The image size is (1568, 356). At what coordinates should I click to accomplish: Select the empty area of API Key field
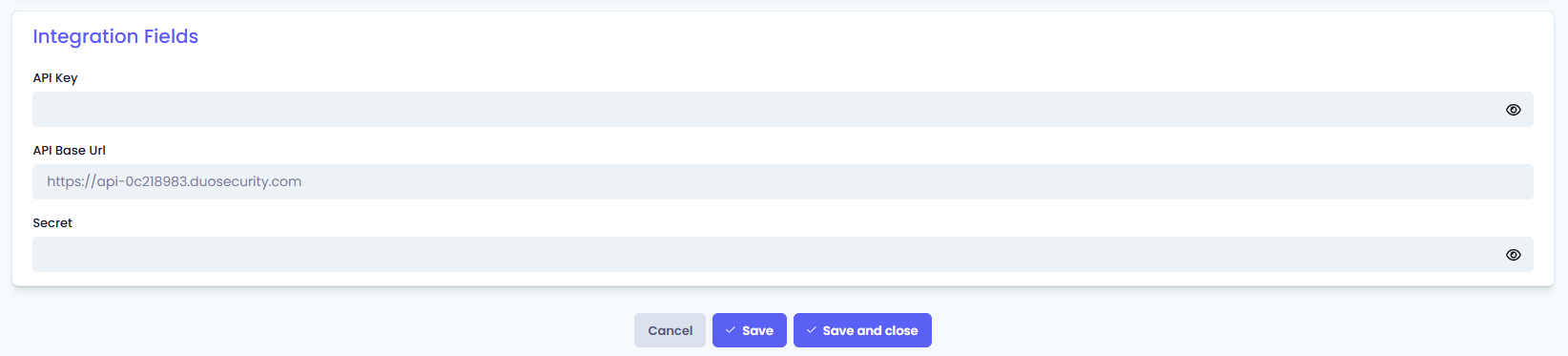pos(763,110)
